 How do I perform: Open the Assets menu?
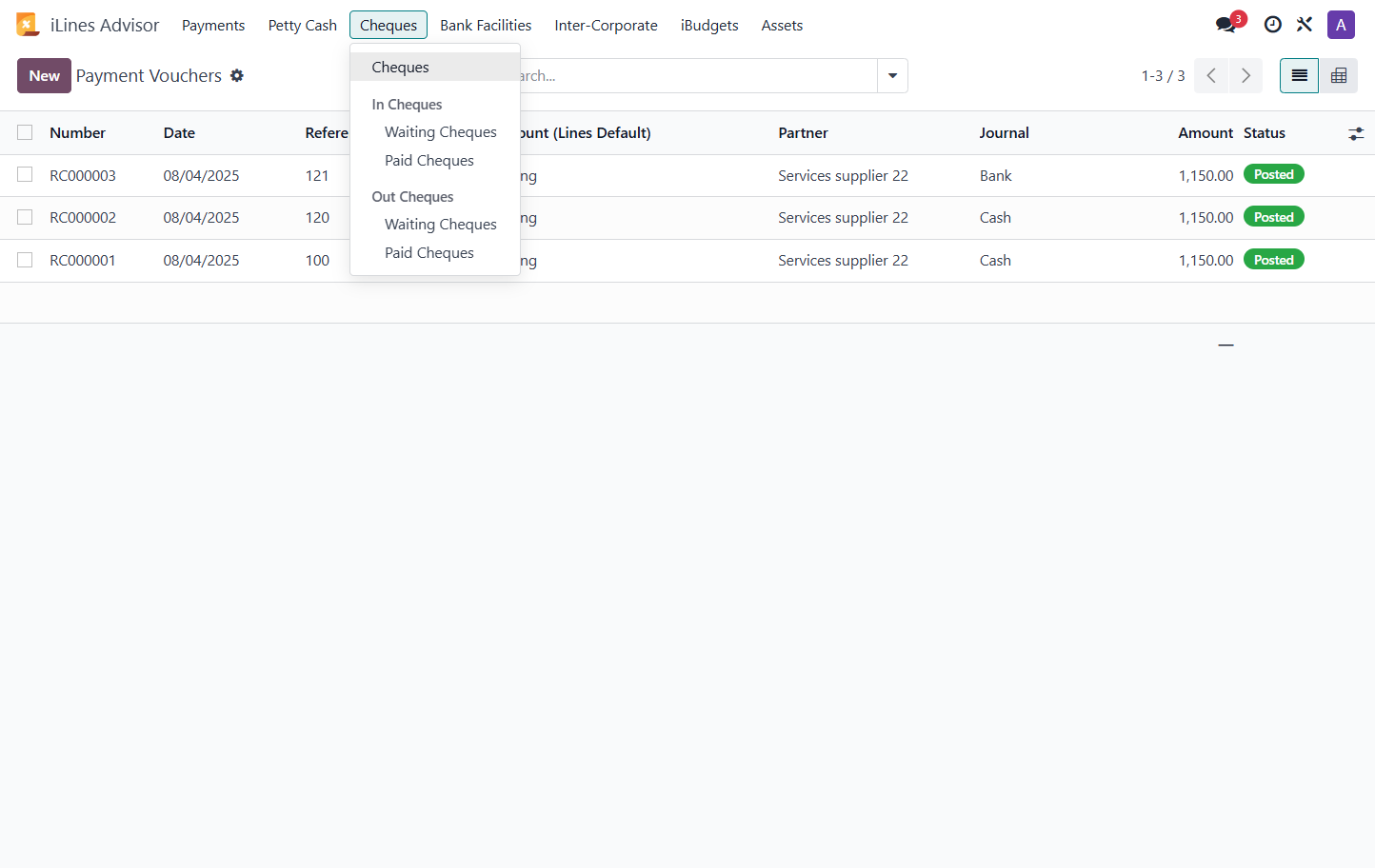click(x=782, y=26)
